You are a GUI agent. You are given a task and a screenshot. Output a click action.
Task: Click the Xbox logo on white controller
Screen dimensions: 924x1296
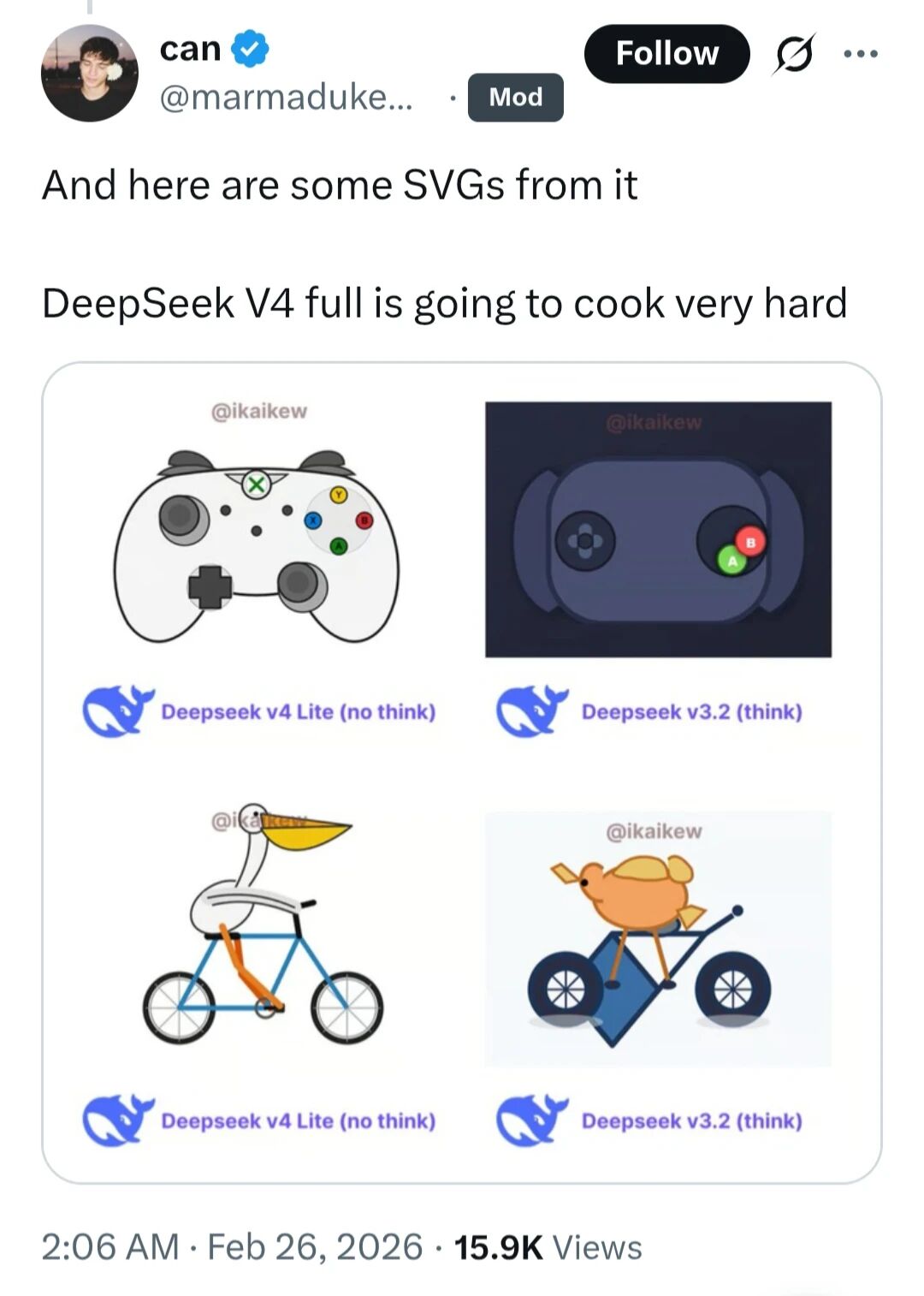[255, 485]
